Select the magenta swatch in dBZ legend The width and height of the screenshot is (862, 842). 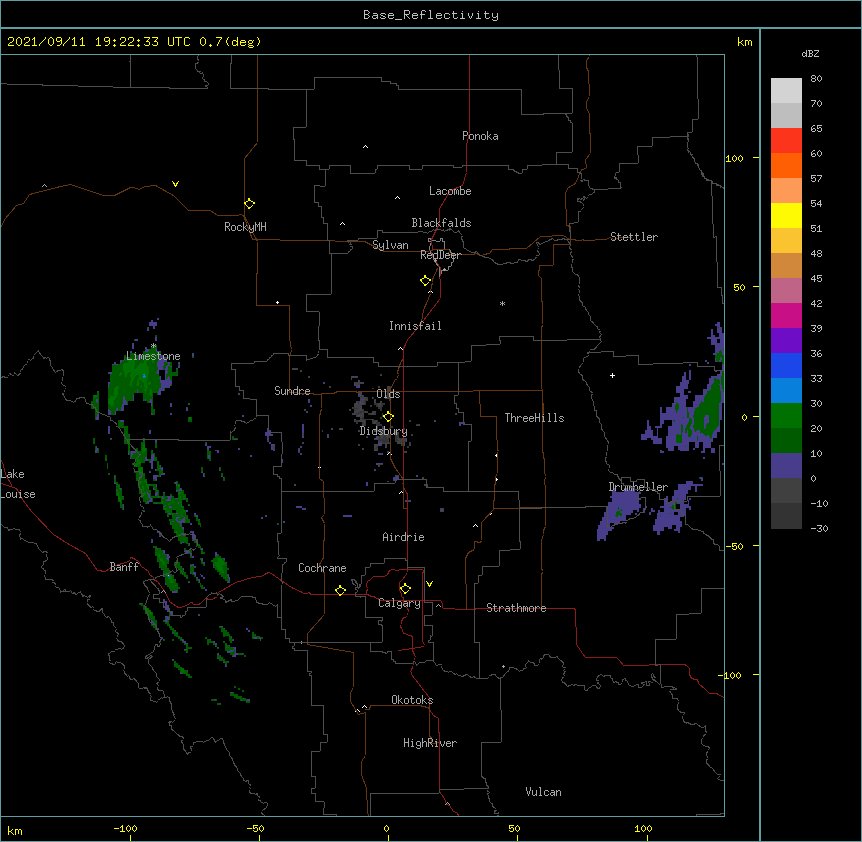(786, 315)
